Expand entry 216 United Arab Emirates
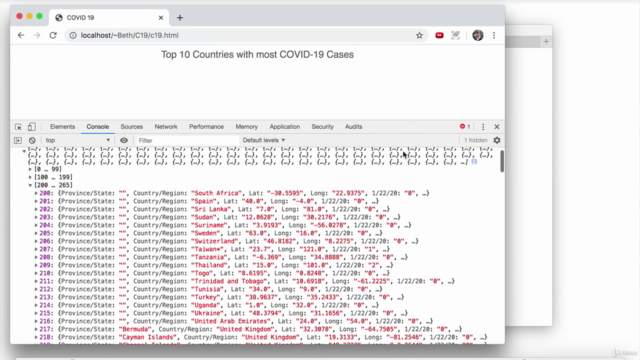Screen dimensions: 640x360 pyautogui.click(x=36, y=321)
